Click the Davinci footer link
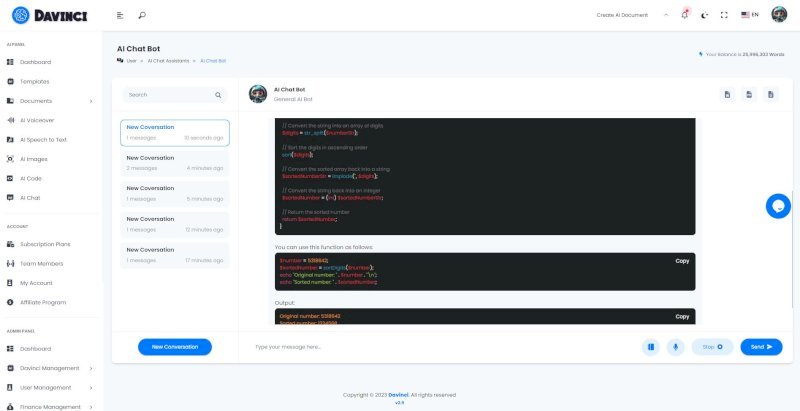This screenshot has height=411, width=800. tap(398, 395)
